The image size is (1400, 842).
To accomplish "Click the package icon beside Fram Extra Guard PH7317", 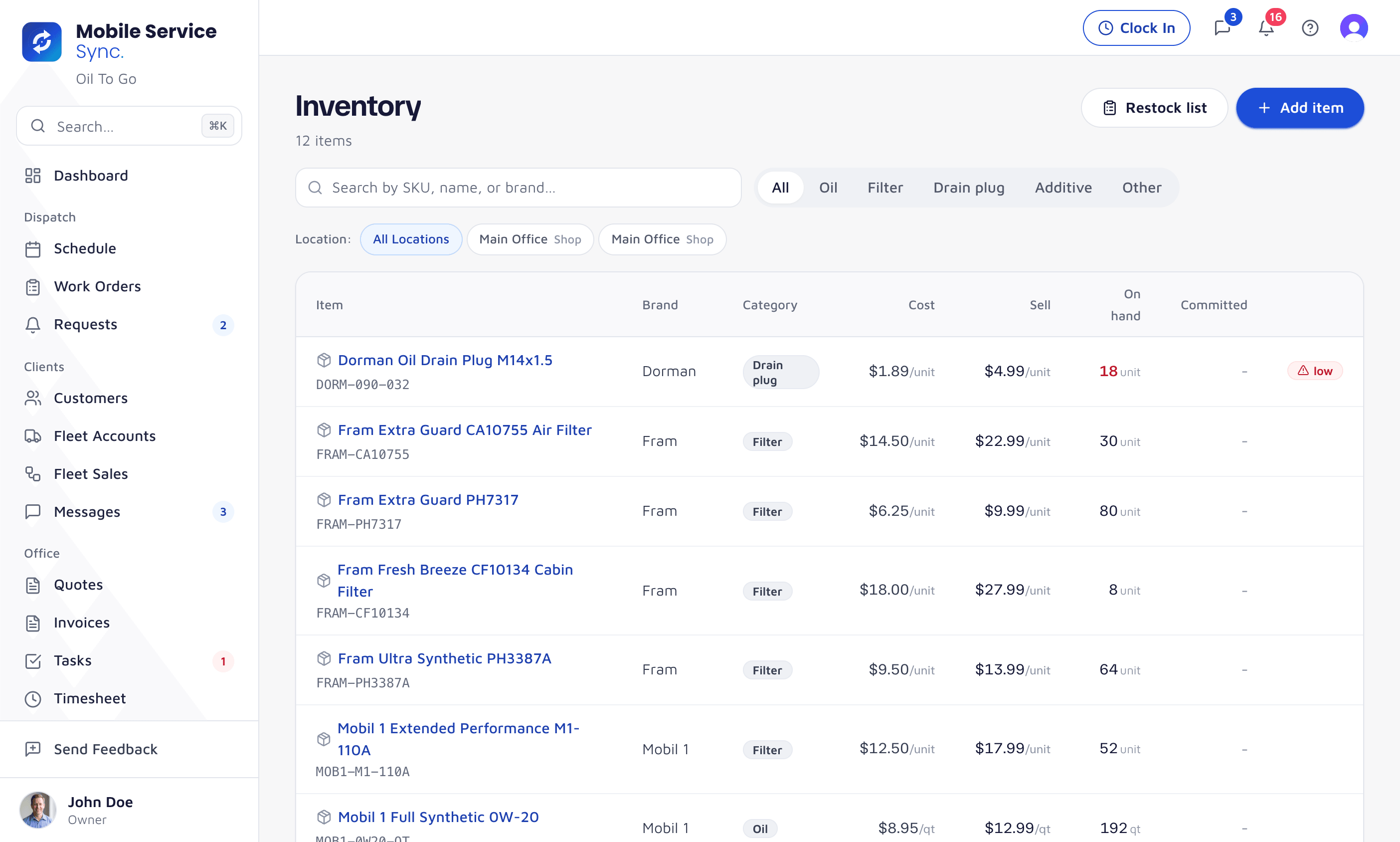I will coord(324,500).
